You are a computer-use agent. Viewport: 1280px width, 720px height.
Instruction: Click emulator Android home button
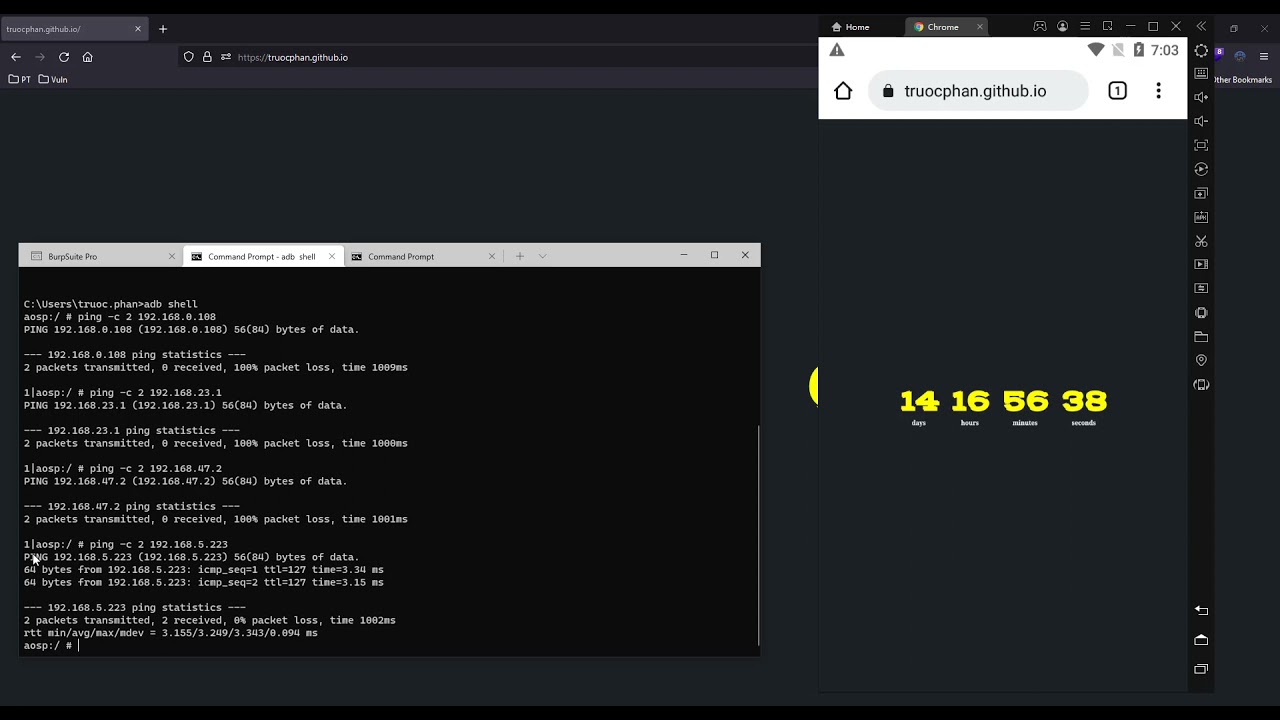tap(1201, 640)
